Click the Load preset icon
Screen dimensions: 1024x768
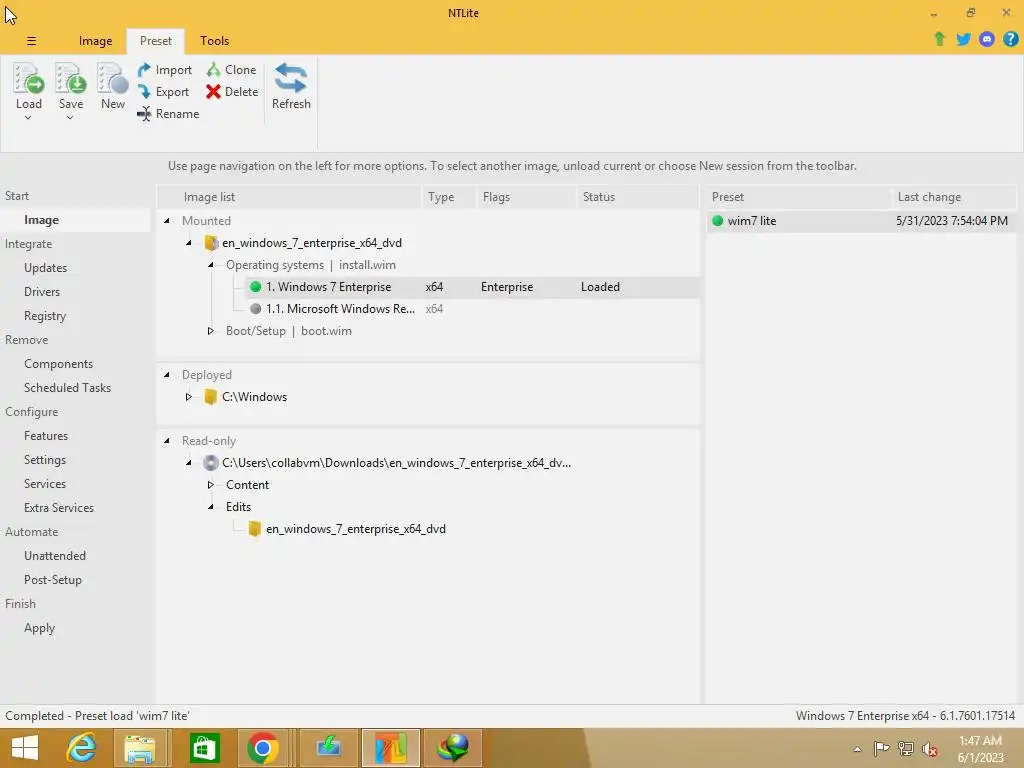pos(29,78)
